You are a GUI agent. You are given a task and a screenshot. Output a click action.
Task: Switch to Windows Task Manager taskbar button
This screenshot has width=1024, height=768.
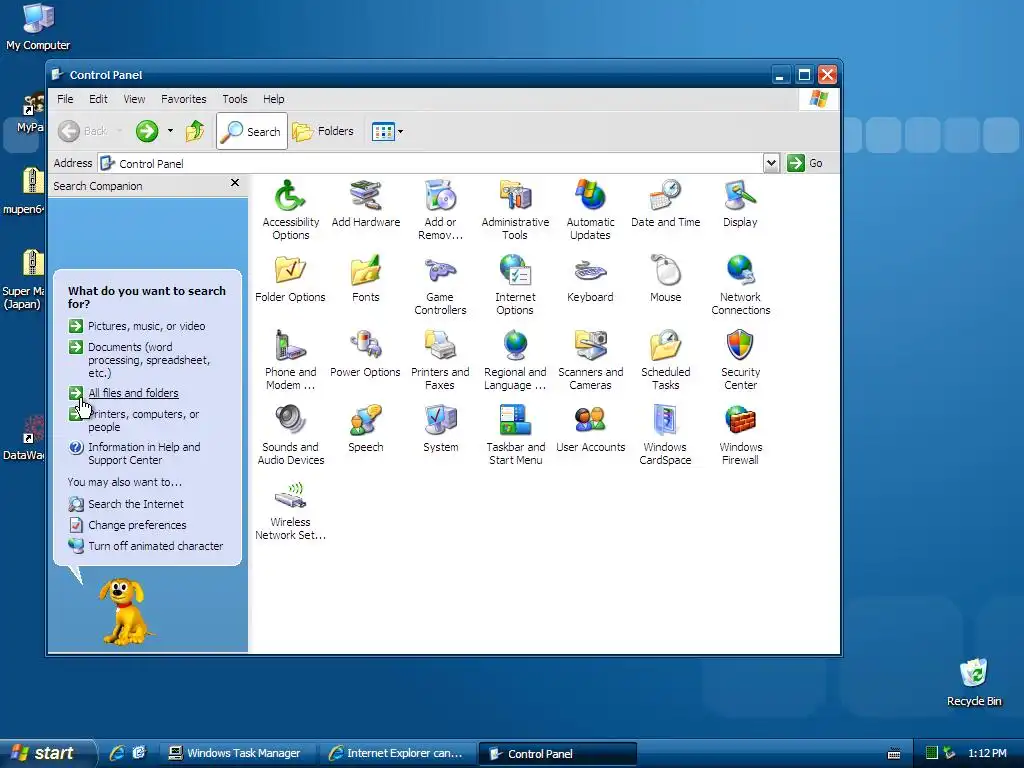tap(236, 754)
